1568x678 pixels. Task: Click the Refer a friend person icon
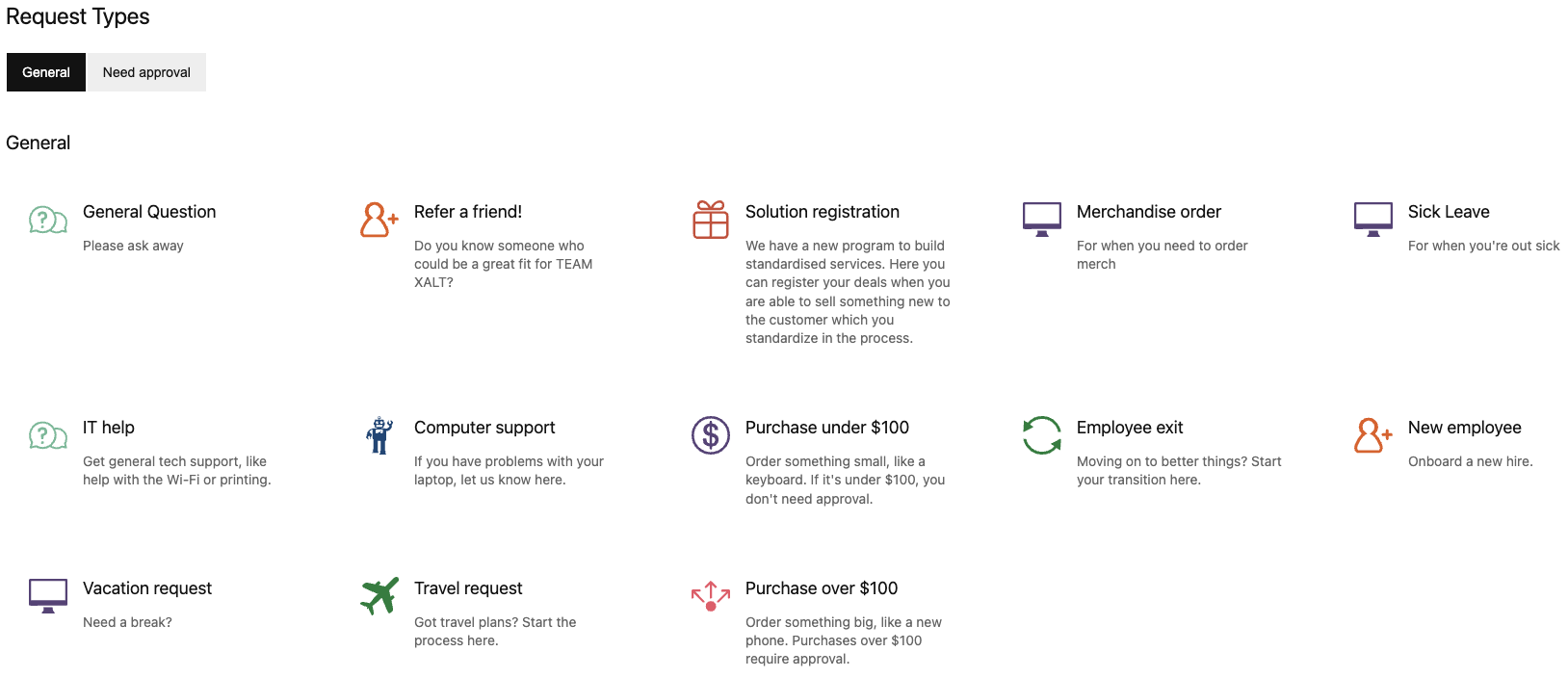pos(379,220)
